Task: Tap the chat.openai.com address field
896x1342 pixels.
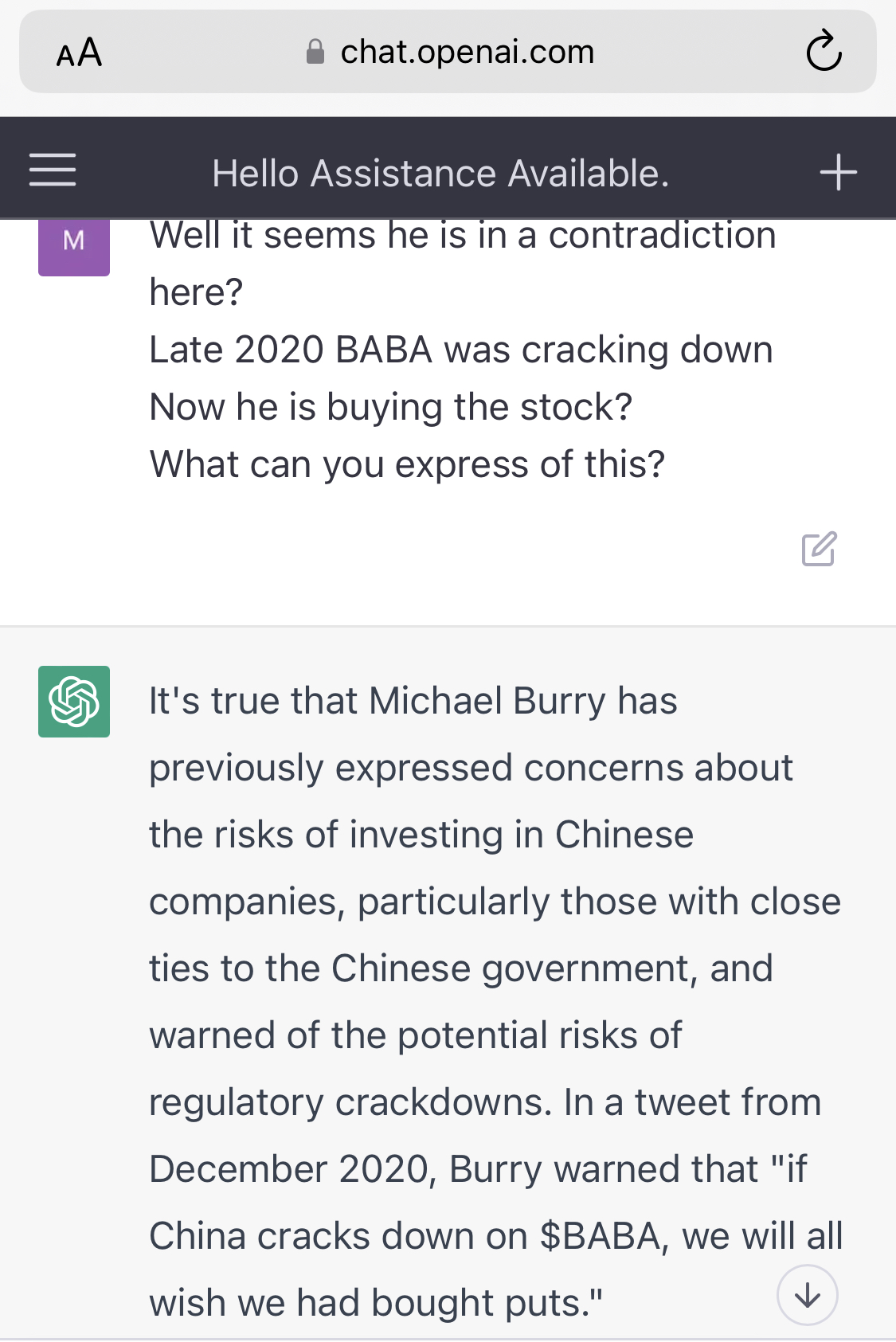Action: coord(467,53)
